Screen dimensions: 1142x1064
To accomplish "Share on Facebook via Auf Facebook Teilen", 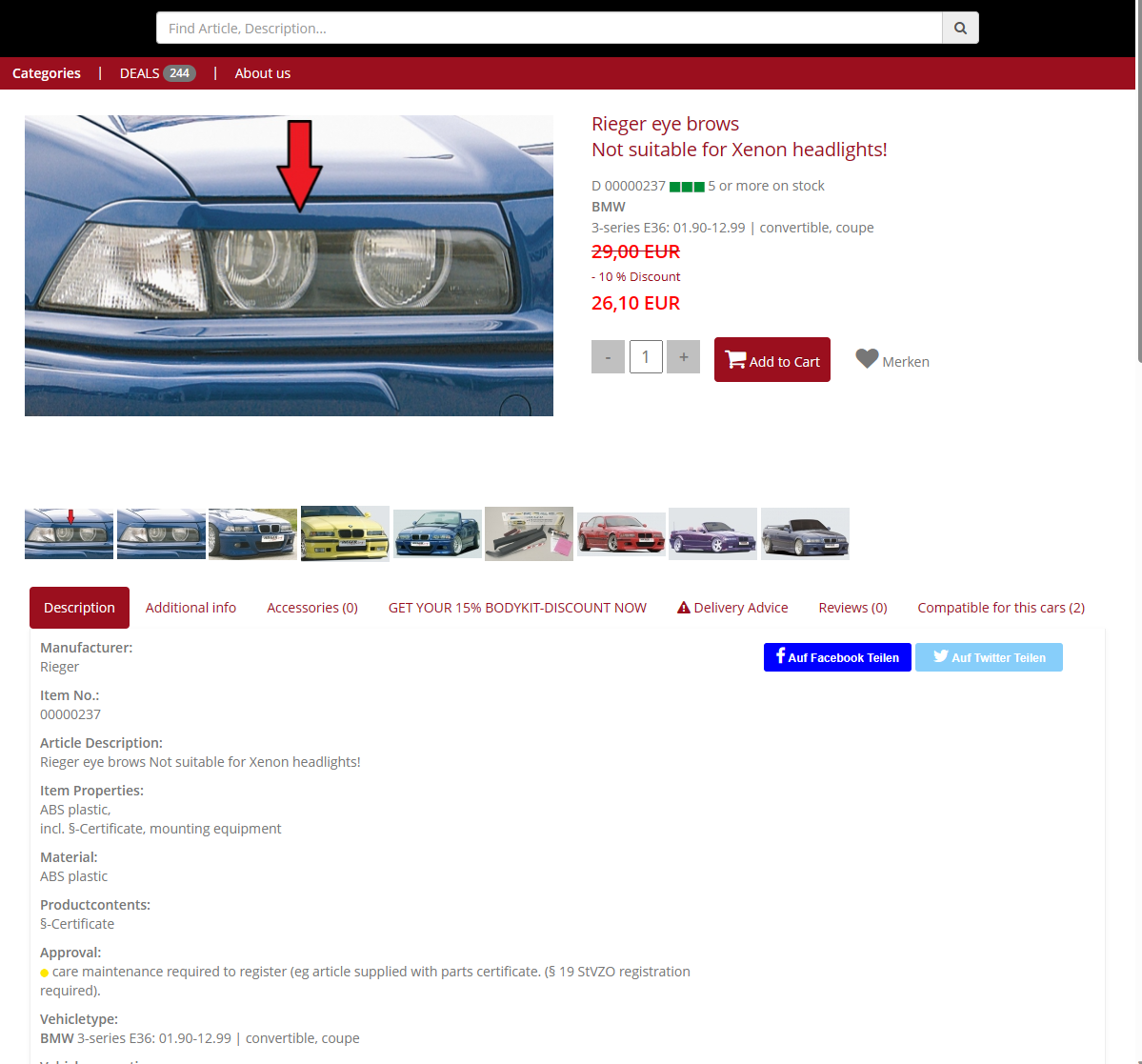I will pyautogui.click(x=837, y=657).
